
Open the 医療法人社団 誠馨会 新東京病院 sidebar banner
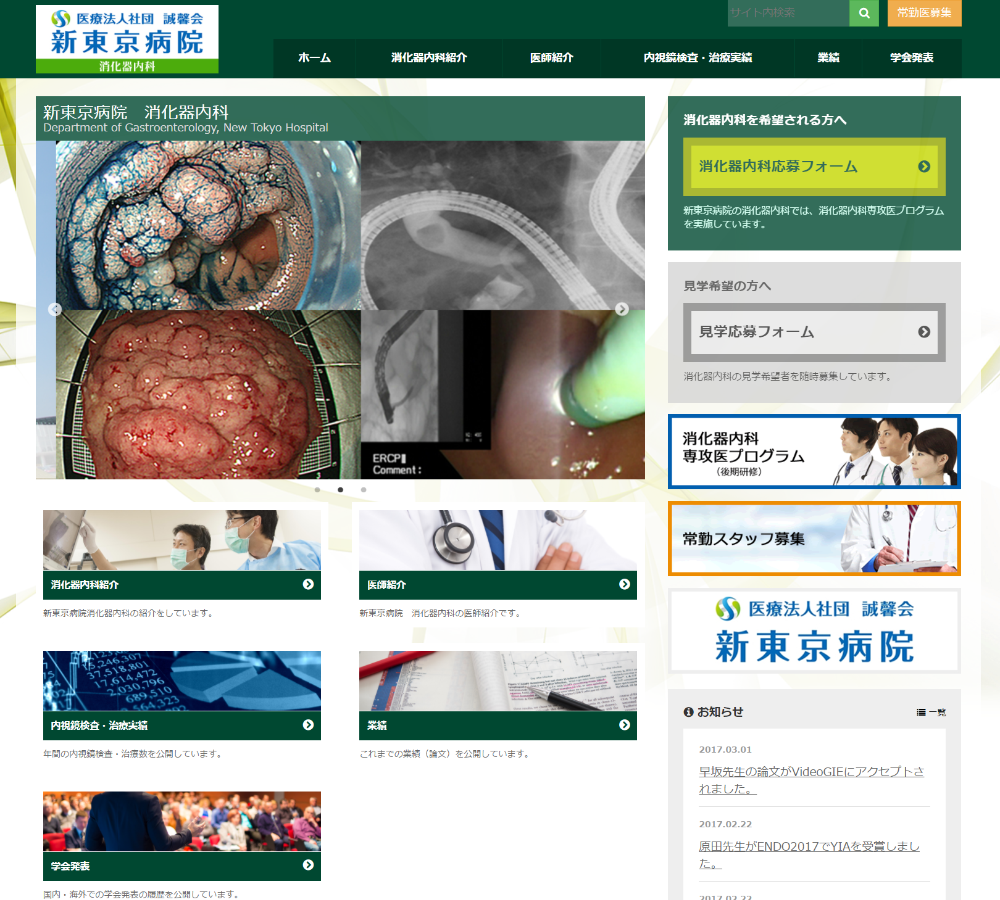814,630
